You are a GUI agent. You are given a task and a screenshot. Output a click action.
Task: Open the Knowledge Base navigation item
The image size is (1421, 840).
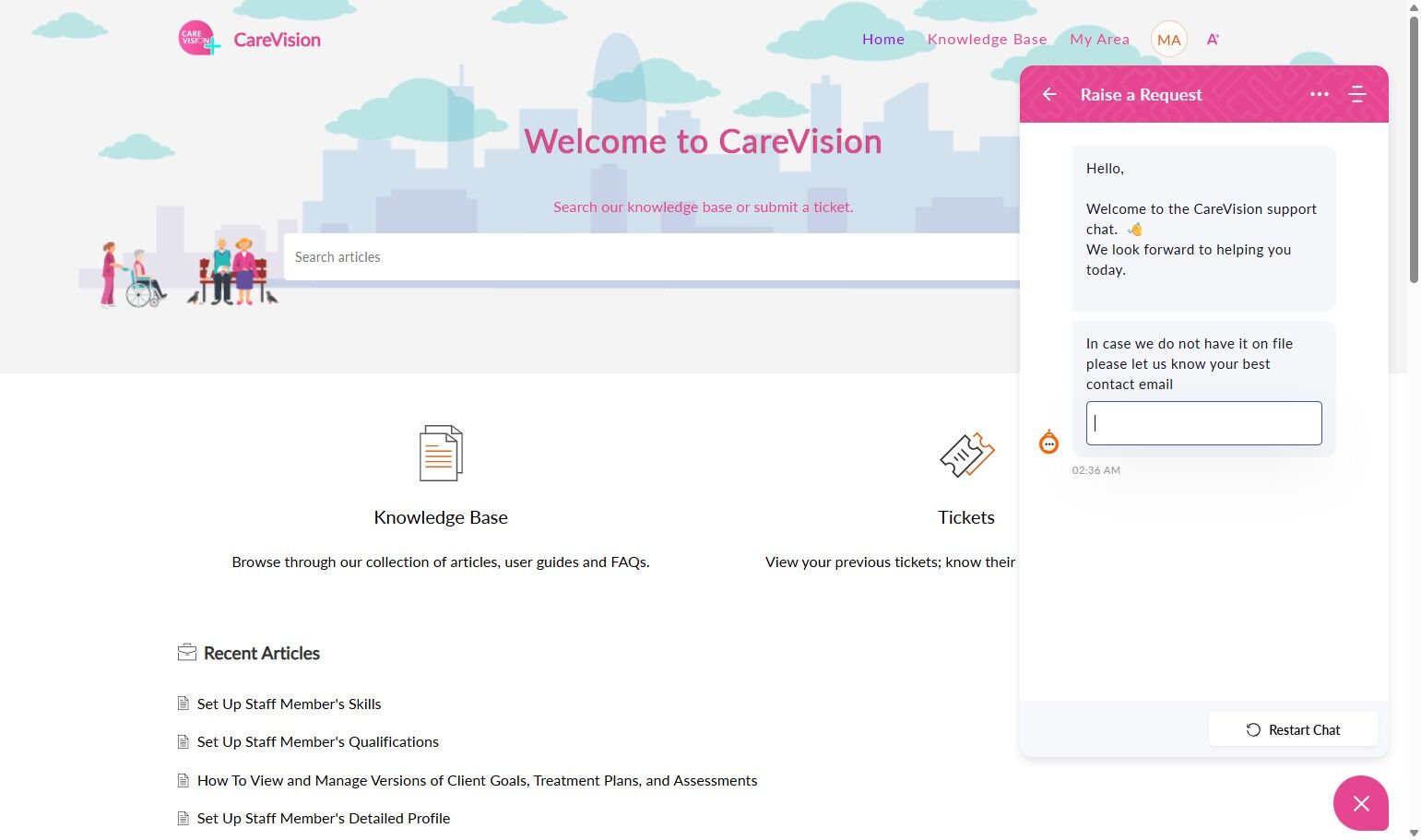click(x=988, y=39)
